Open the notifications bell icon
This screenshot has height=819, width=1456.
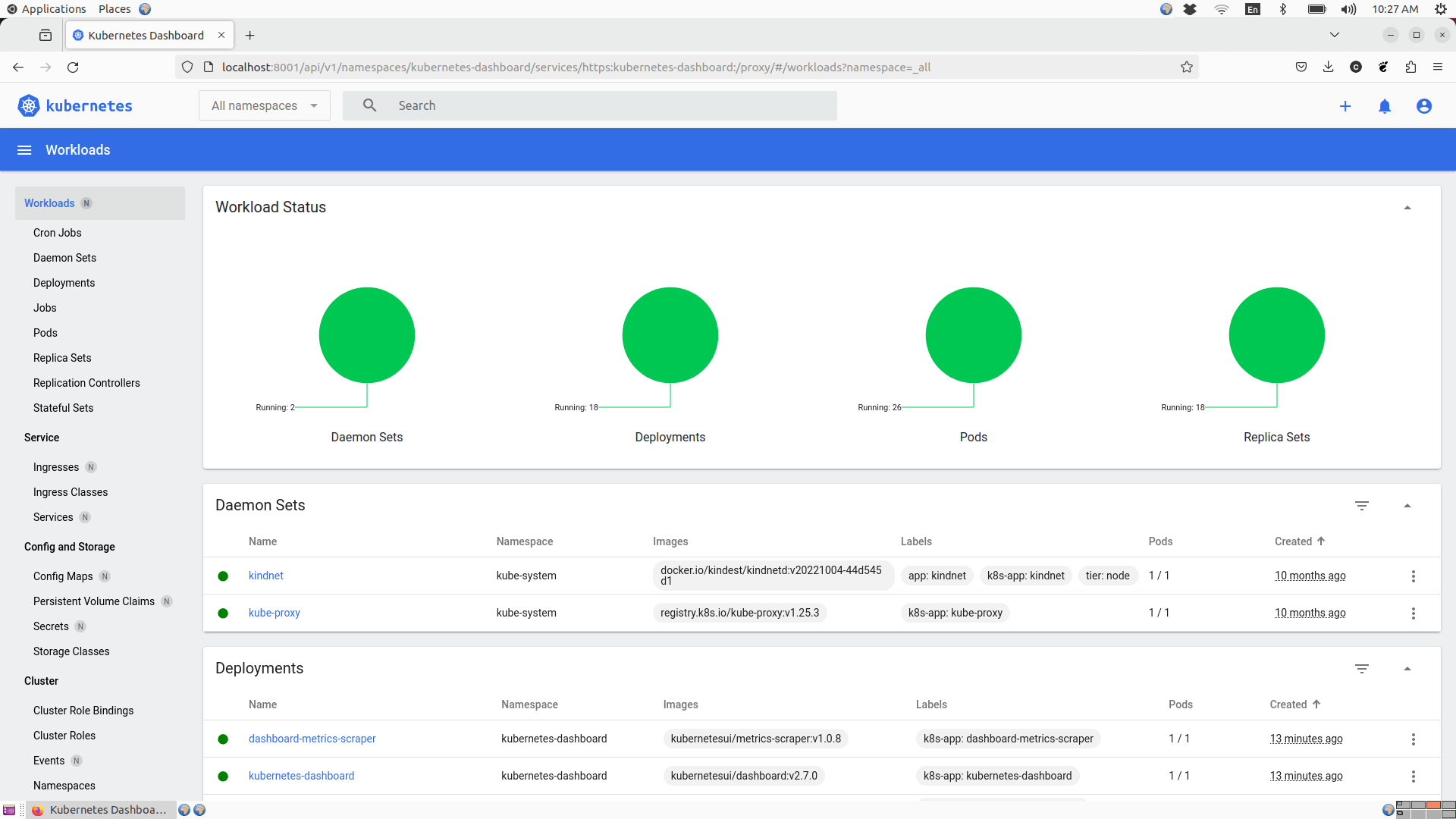click(x=1385, y=106)
